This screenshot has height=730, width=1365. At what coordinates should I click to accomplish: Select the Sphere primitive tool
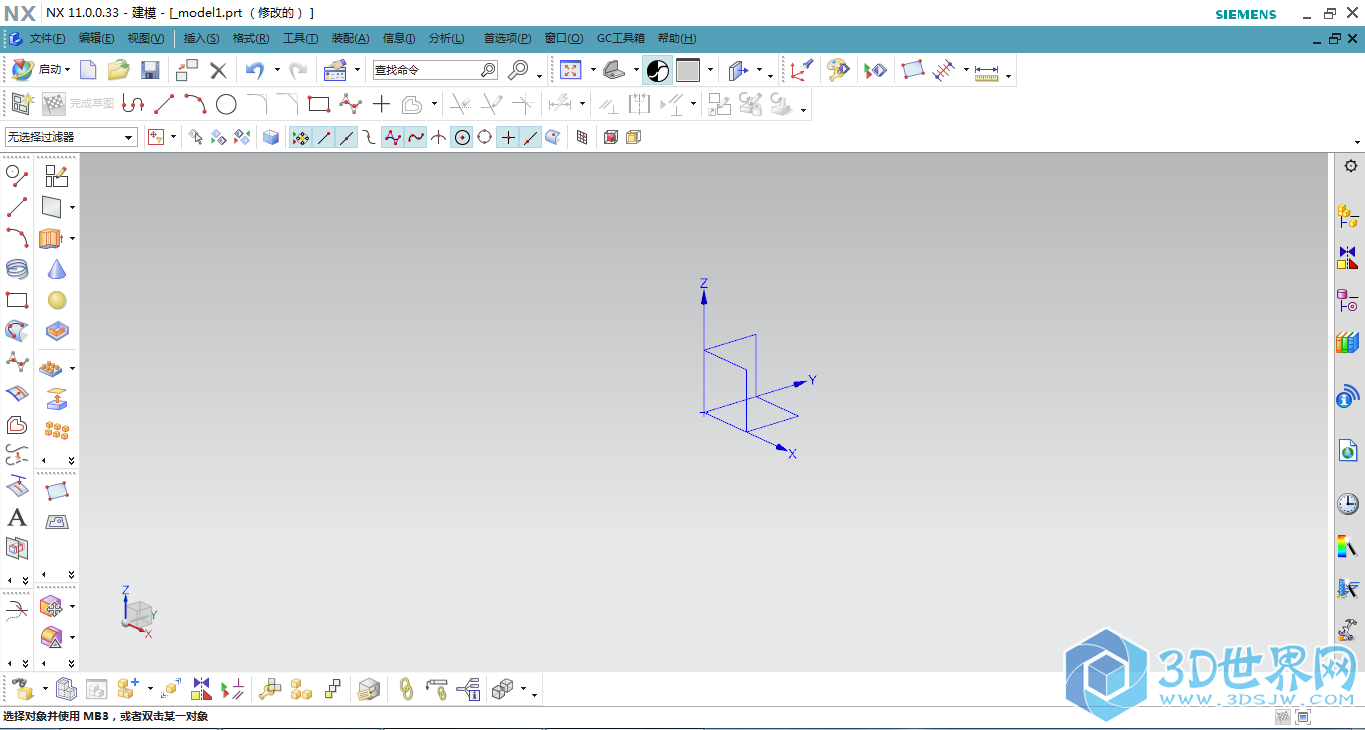tap(57, 300)
